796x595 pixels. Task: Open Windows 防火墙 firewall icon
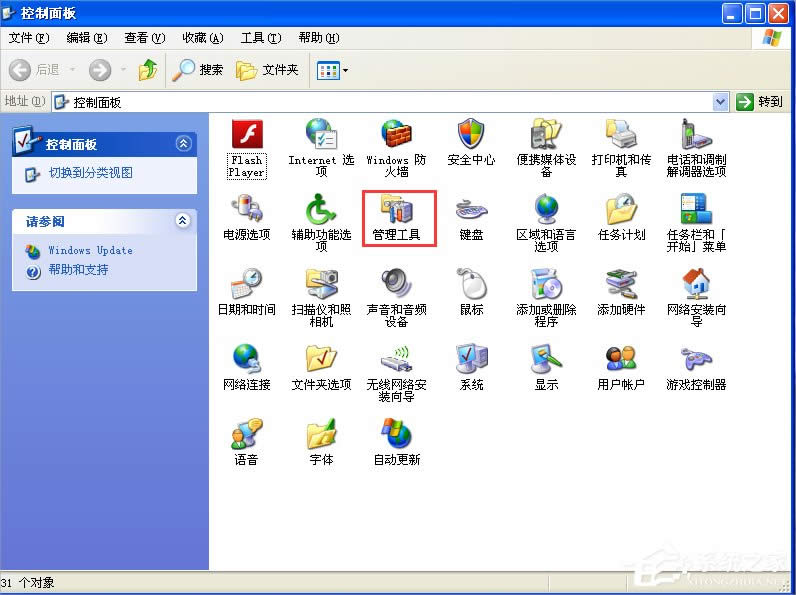tap(396, 135)
